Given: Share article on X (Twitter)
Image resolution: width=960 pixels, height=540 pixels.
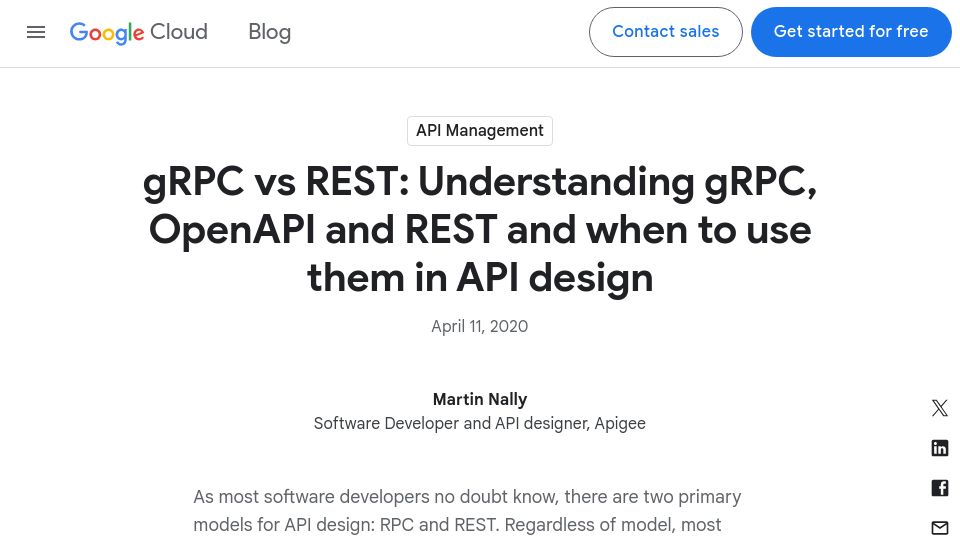Looking at the screenshot, I should [940, 408].
